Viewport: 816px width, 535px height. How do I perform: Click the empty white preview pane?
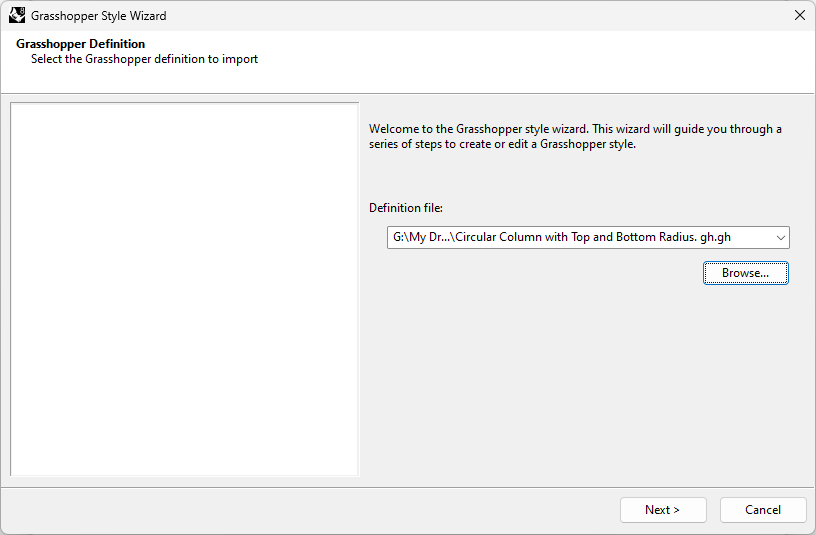185,289
